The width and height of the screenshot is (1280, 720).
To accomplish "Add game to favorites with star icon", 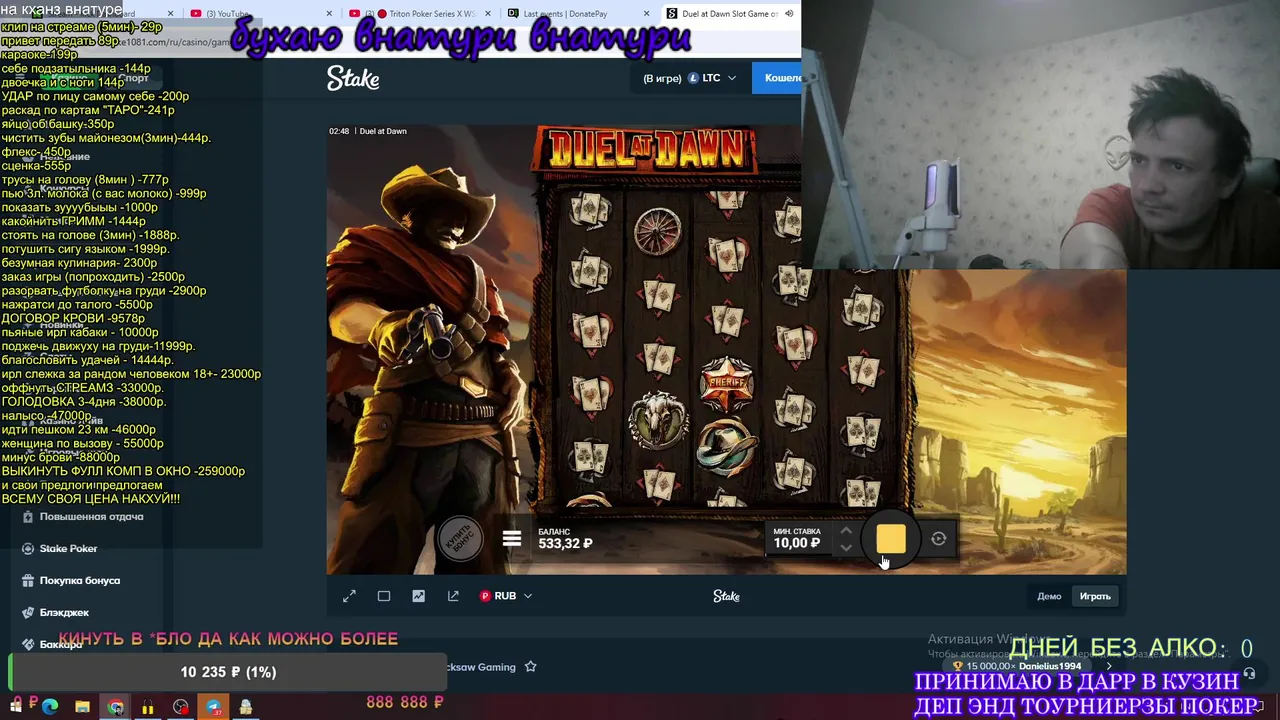I will point(531,667).
